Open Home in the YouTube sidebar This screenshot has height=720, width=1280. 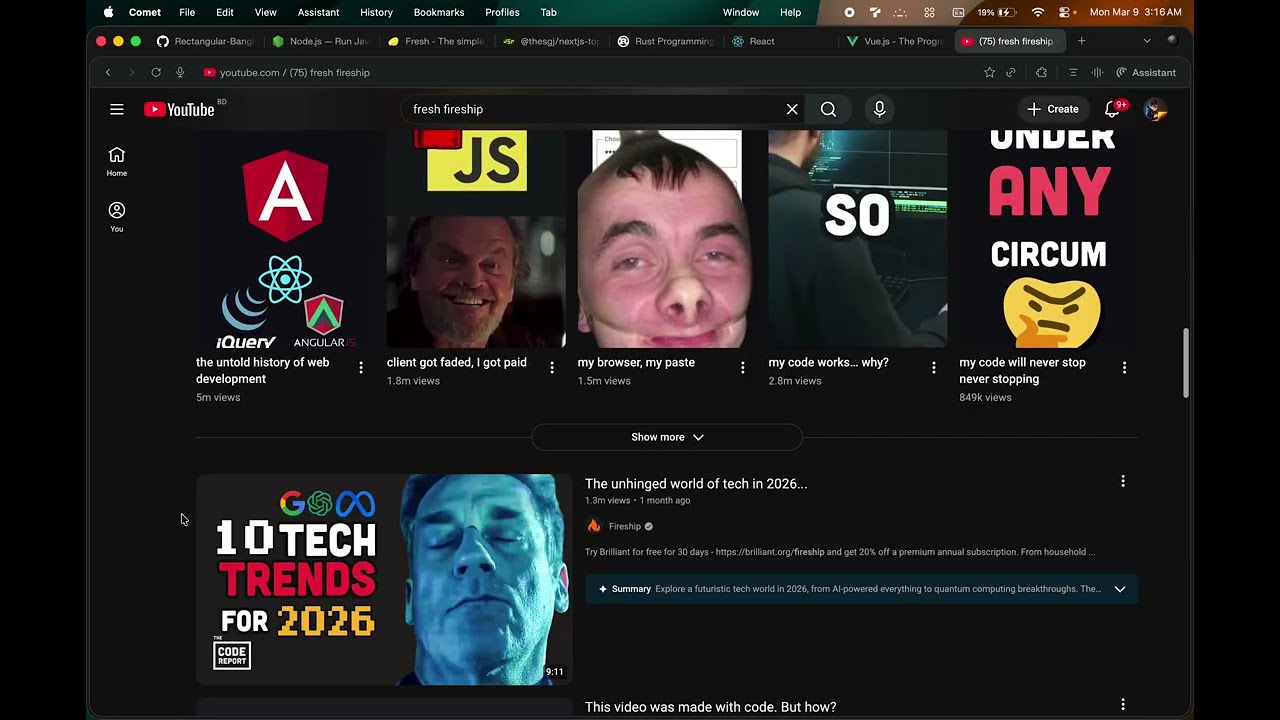click(117, 161)
